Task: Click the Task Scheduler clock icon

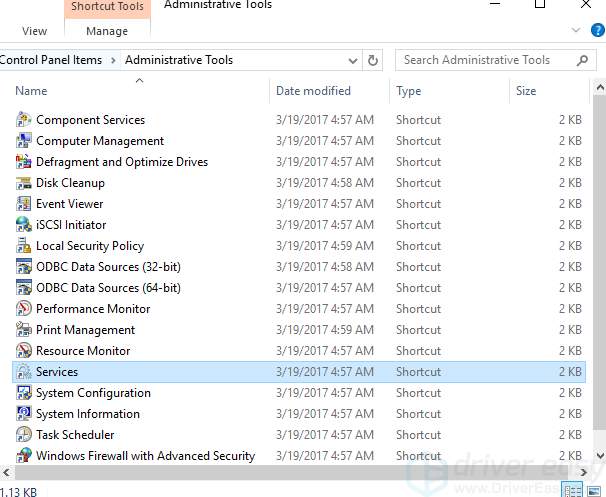Action: pyautogui.click(x=24, y=435)
